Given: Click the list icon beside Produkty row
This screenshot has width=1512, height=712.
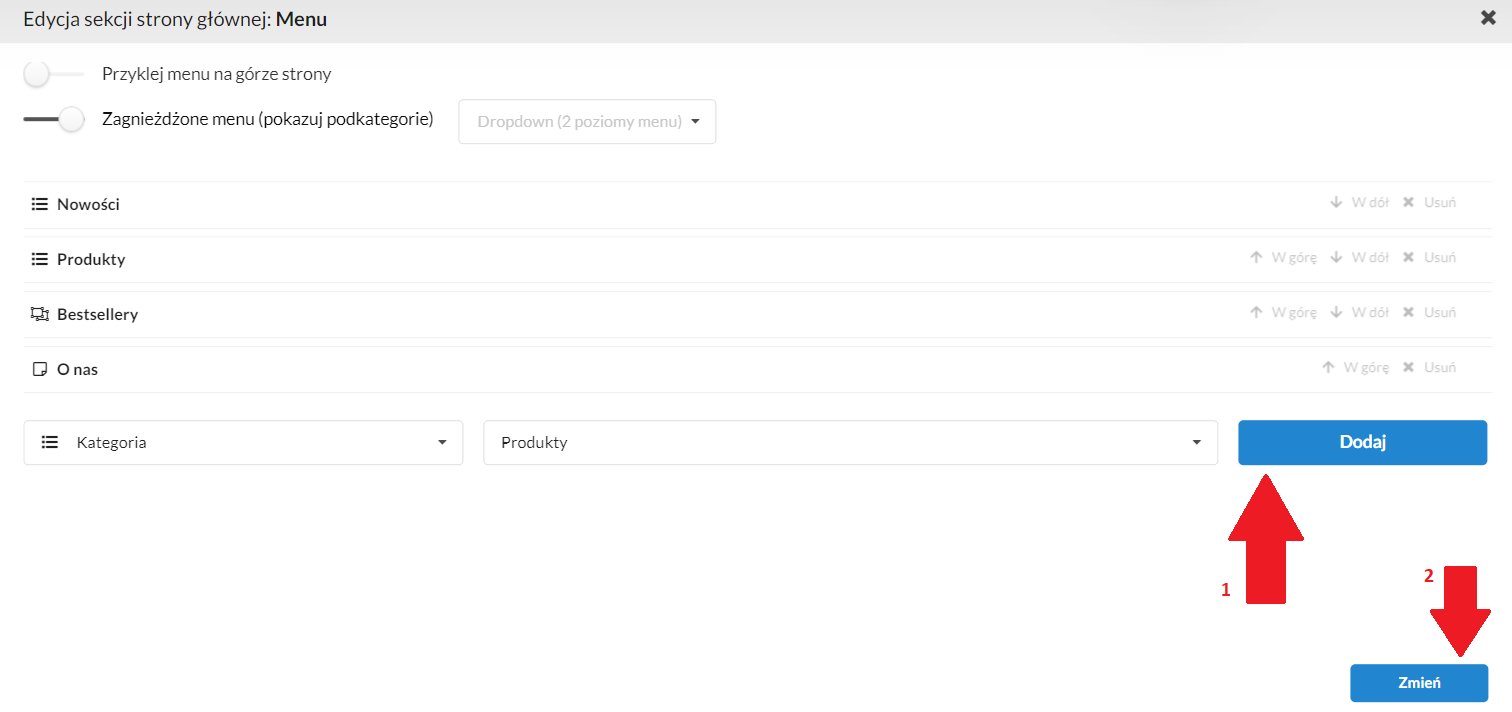Looking at the screenshot, I should [40, 259].
